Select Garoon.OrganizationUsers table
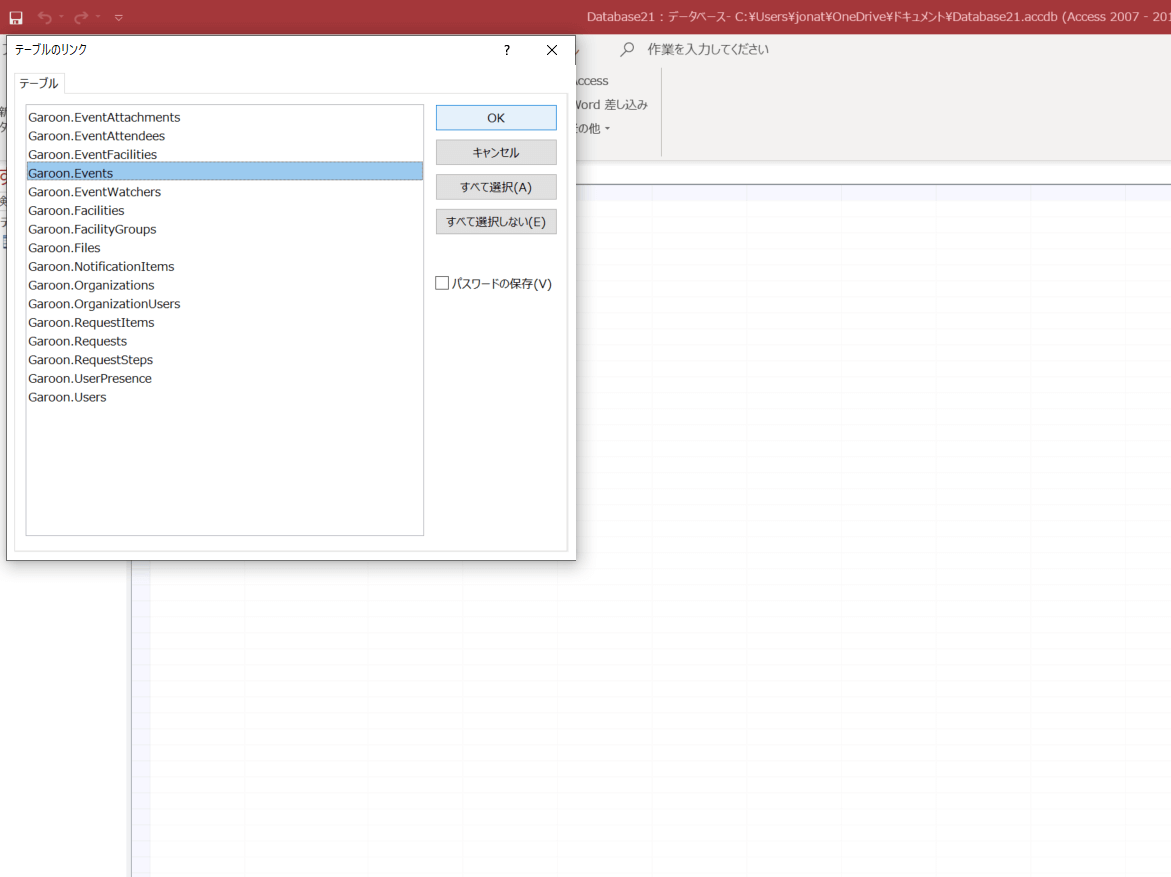This screenshot has height=877, width=1171. (225, 304)
